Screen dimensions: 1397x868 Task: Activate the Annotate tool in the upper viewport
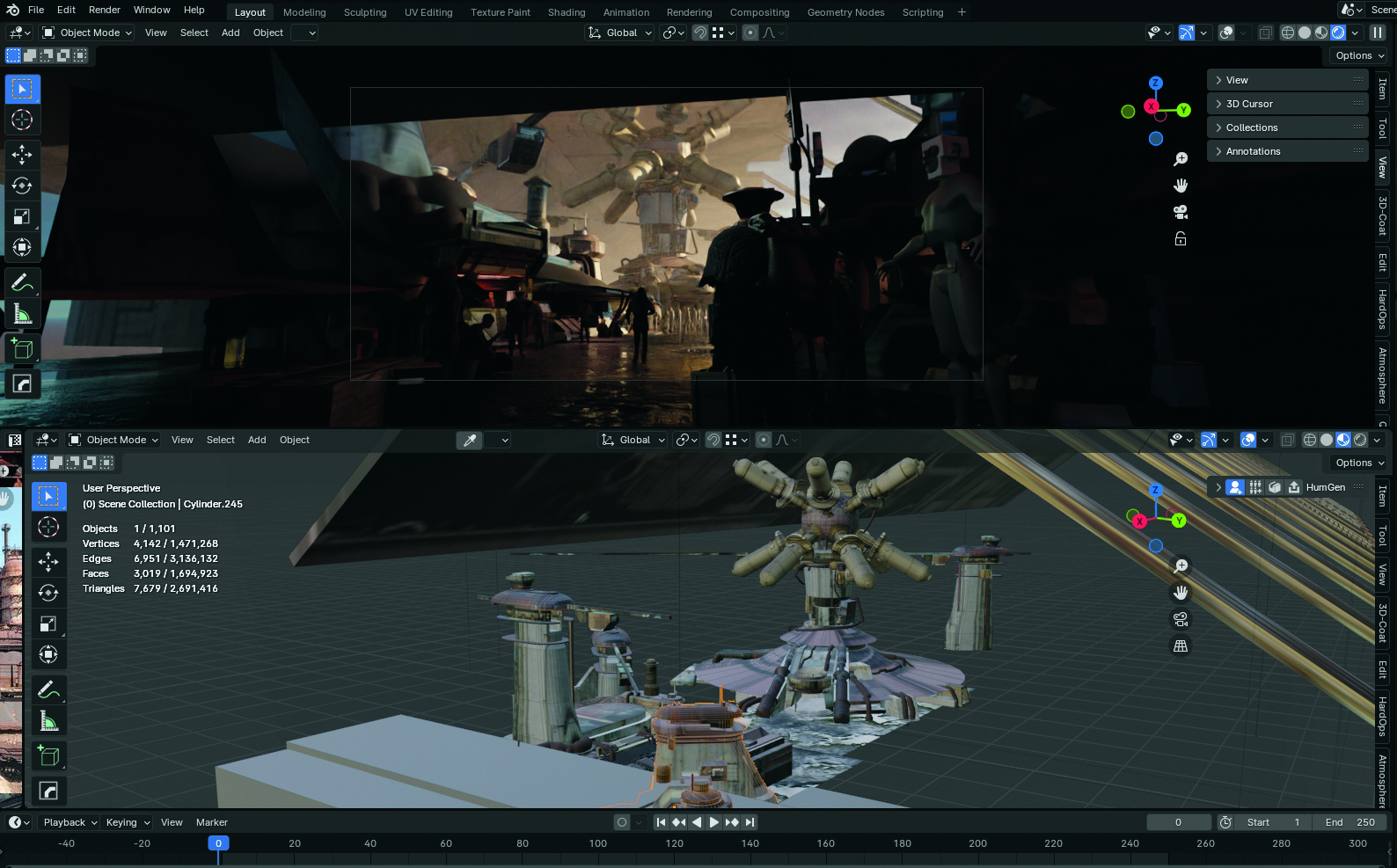(22, 283)
